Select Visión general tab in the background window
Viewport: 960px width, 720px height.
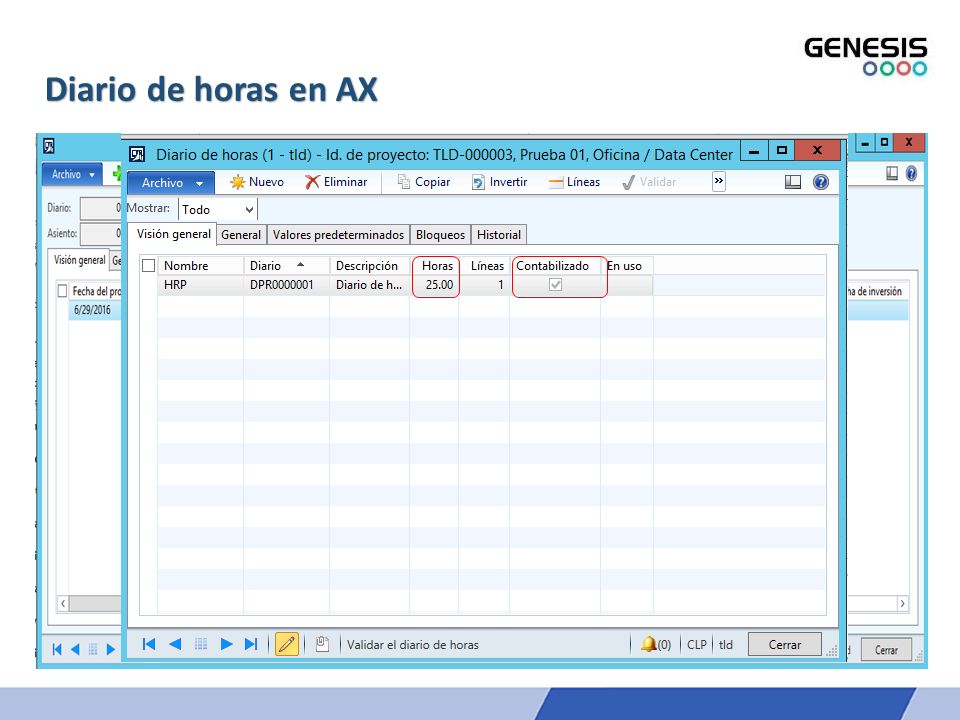tap(79, 260)
